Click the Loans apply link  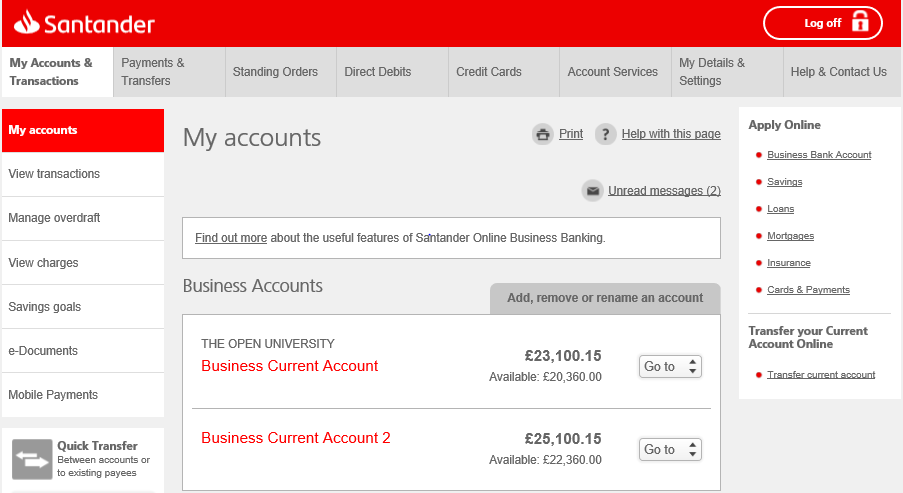[780, 209]
